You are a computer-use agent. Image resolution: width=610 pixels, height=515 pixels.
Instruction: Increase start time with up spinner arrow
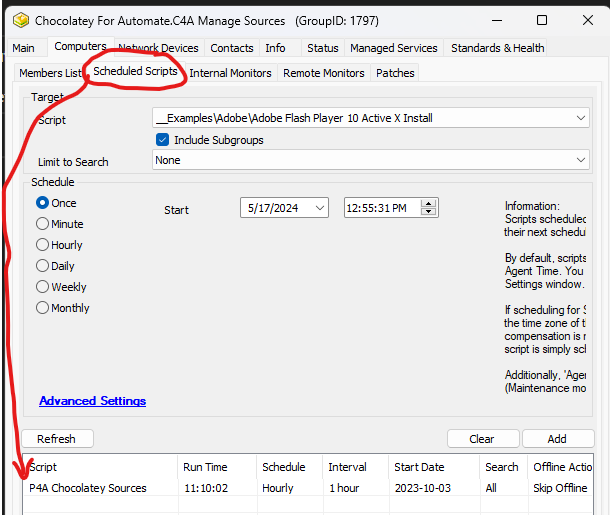pyautogui.click(x=428, y=203)
